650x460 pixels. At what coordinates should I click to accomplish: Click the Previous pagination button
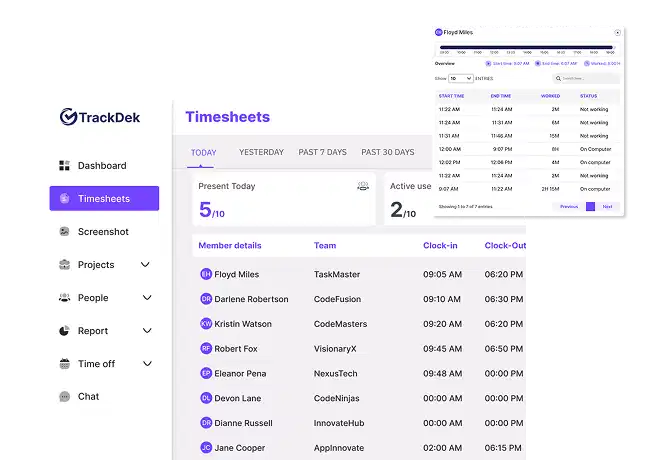[x=568, y=206]
